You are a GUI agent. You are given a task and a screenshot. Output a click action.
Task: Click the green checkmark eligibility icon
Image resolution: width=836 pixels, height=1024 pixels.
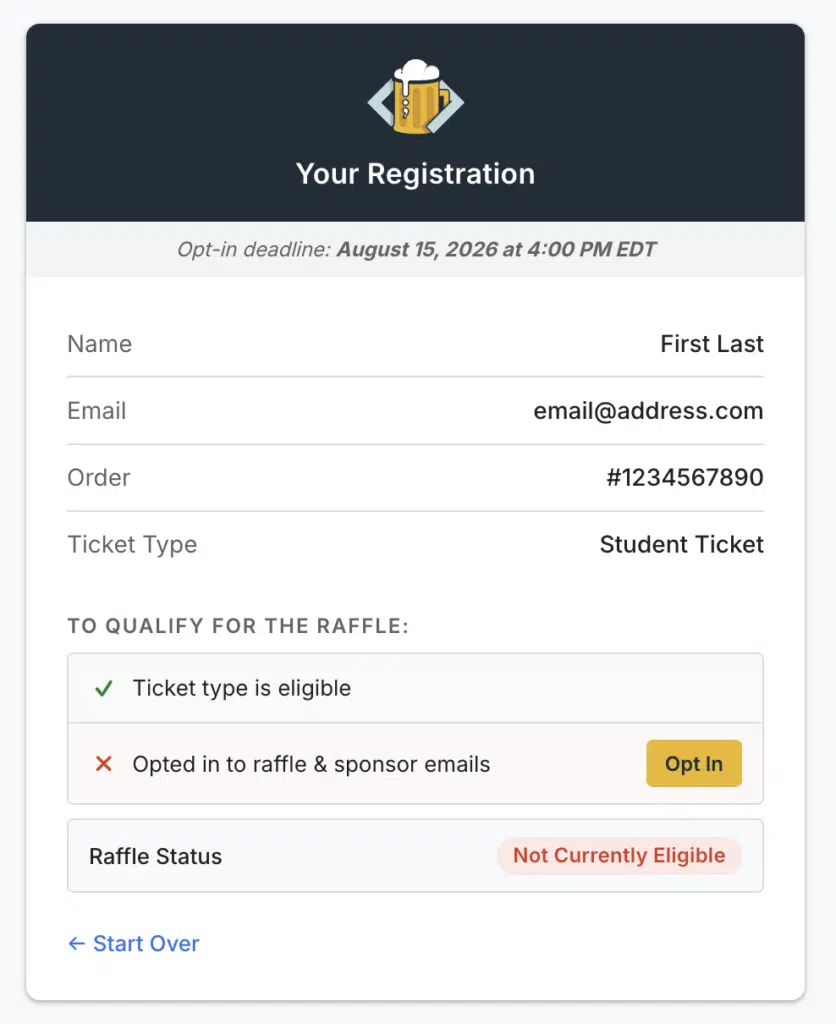coord(103,688)
